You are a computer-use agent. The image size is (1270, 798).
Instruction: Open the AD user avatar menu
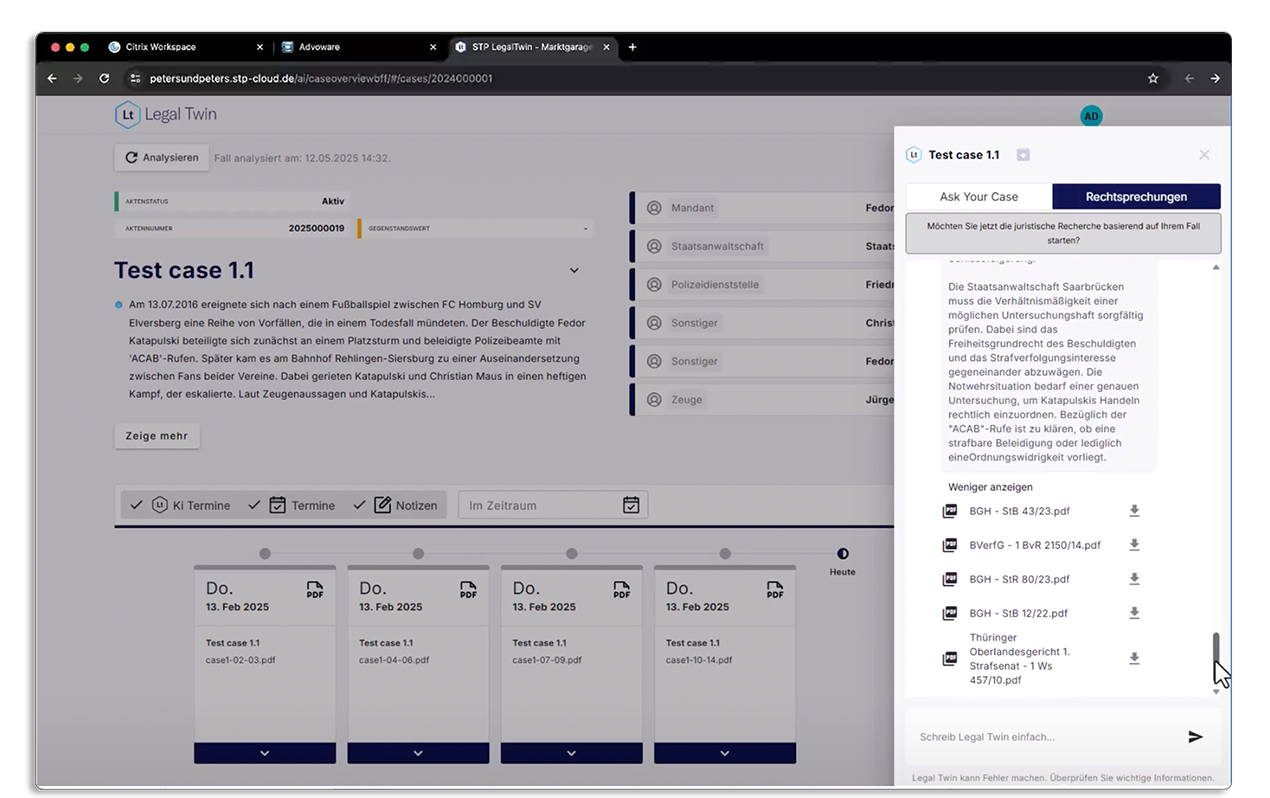(x=1091, y=116)
